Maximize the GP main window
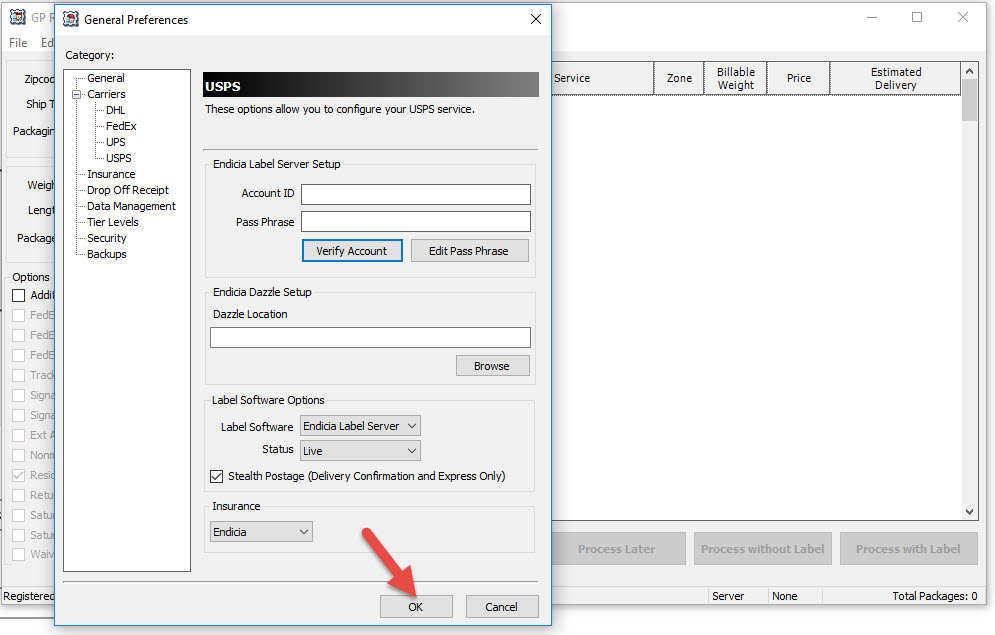995x635 pixels. coord(917,17)
